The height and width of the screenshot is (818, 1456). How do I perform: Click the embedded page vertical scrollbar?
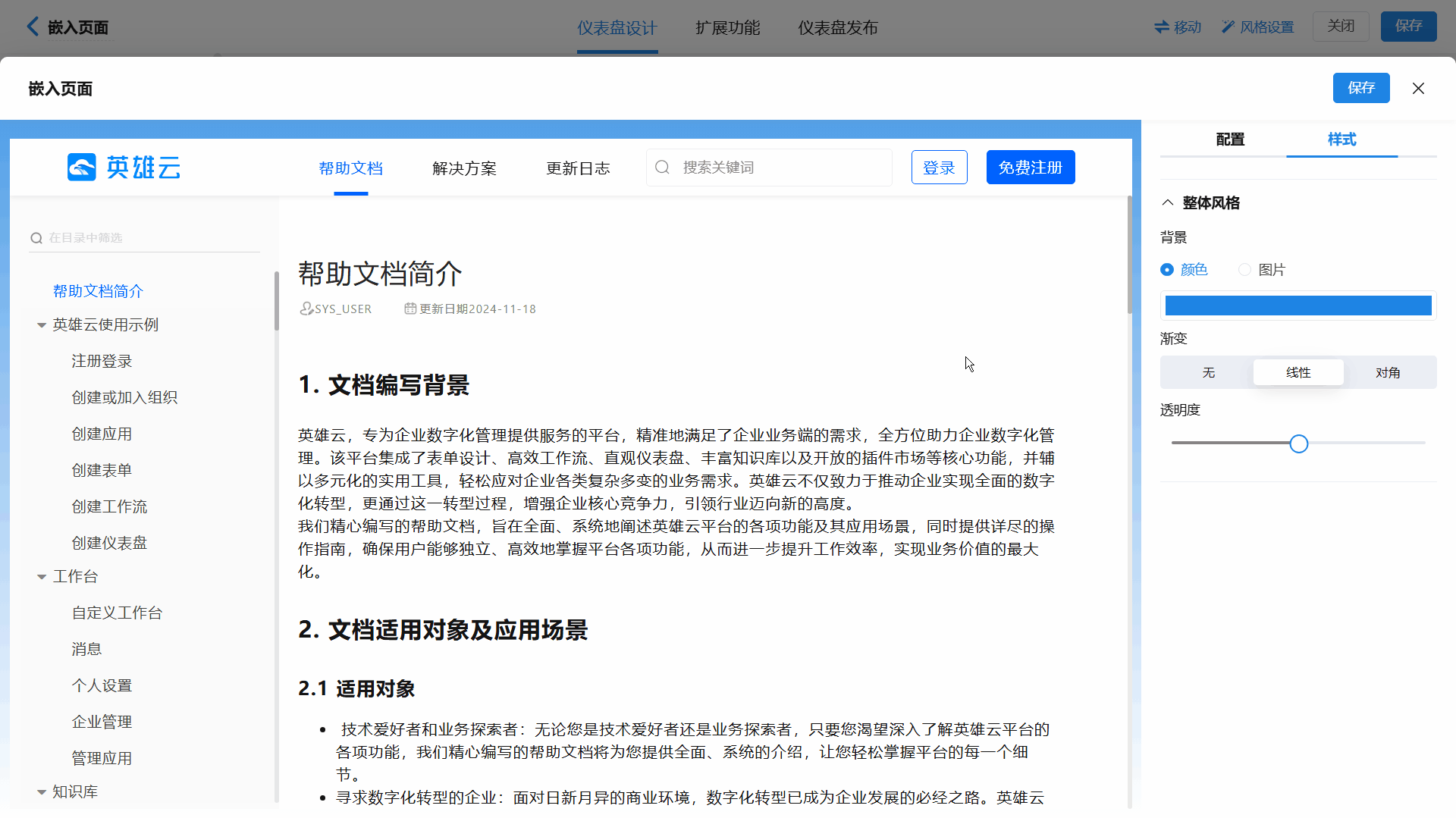coord(1129,255)
